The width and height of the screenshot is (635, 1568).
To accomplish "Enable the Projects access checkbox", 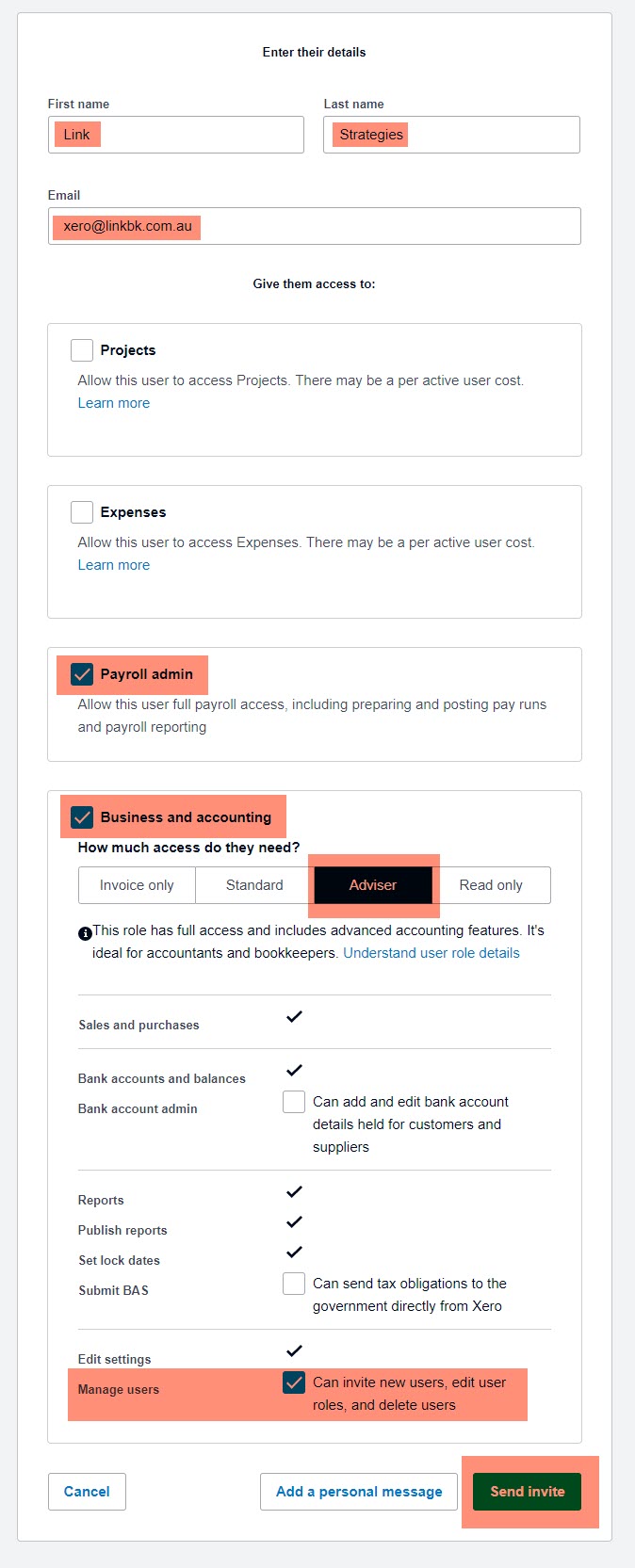I will [82, 350].
